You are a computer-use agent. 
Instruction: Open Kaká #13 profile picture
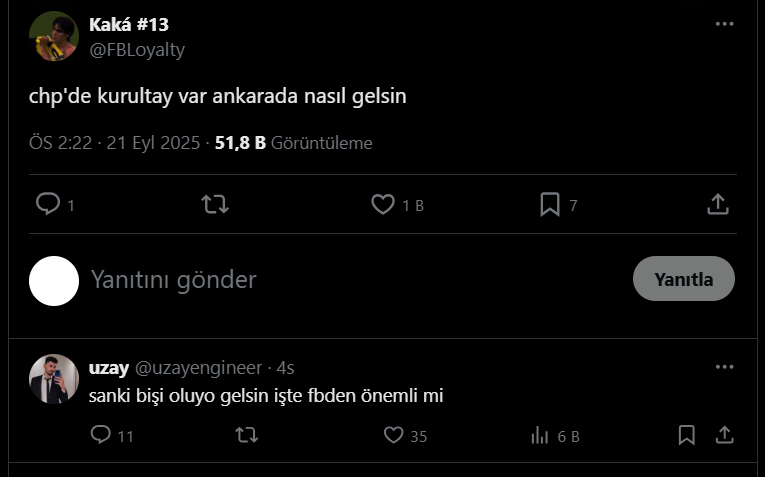[54, 36]
